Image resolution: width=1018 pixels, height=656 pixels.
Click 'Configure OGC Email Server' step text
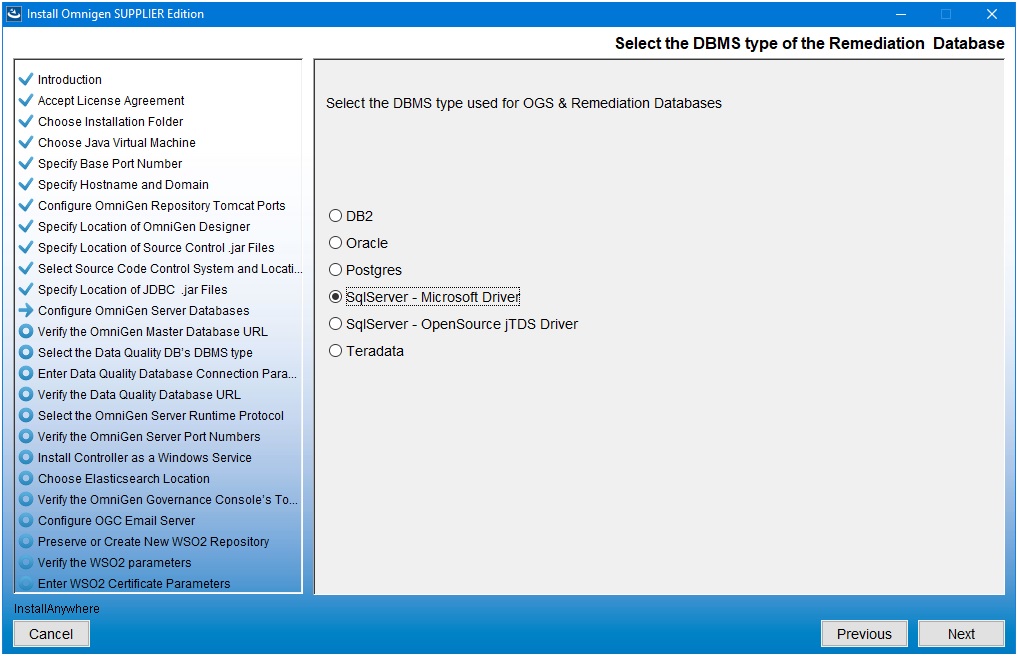point(116,520)
